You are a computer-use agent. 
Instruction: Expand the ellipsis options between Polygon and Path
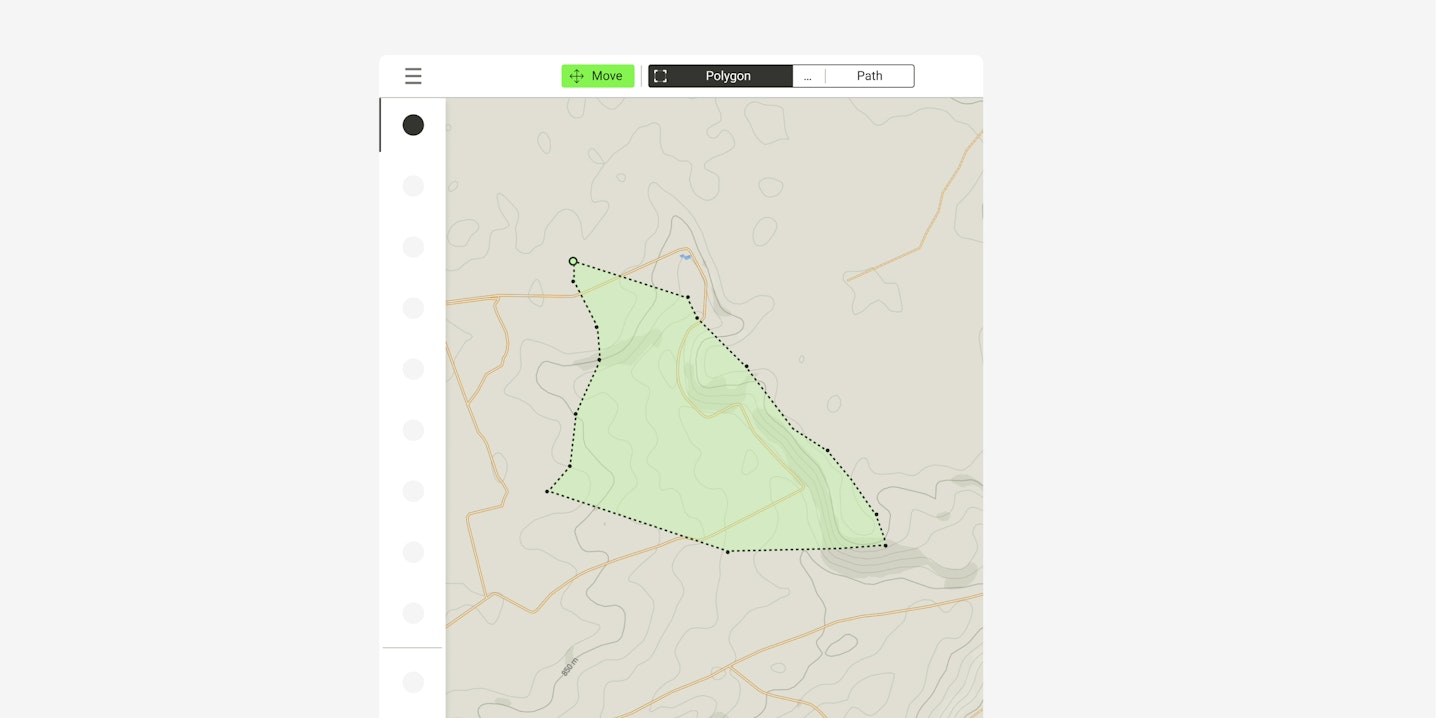pyautogui.click(x=808, y=76)
